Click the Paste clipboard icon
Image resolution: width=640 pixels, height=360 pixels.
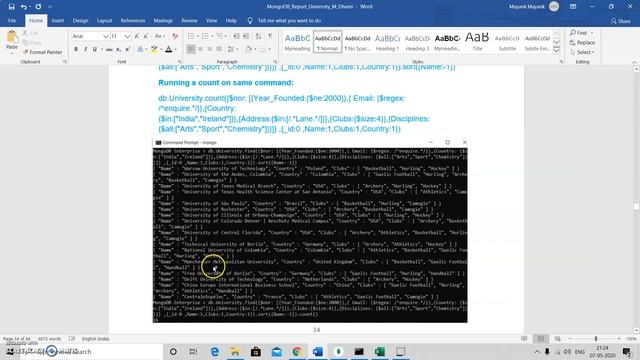[12, 38]
